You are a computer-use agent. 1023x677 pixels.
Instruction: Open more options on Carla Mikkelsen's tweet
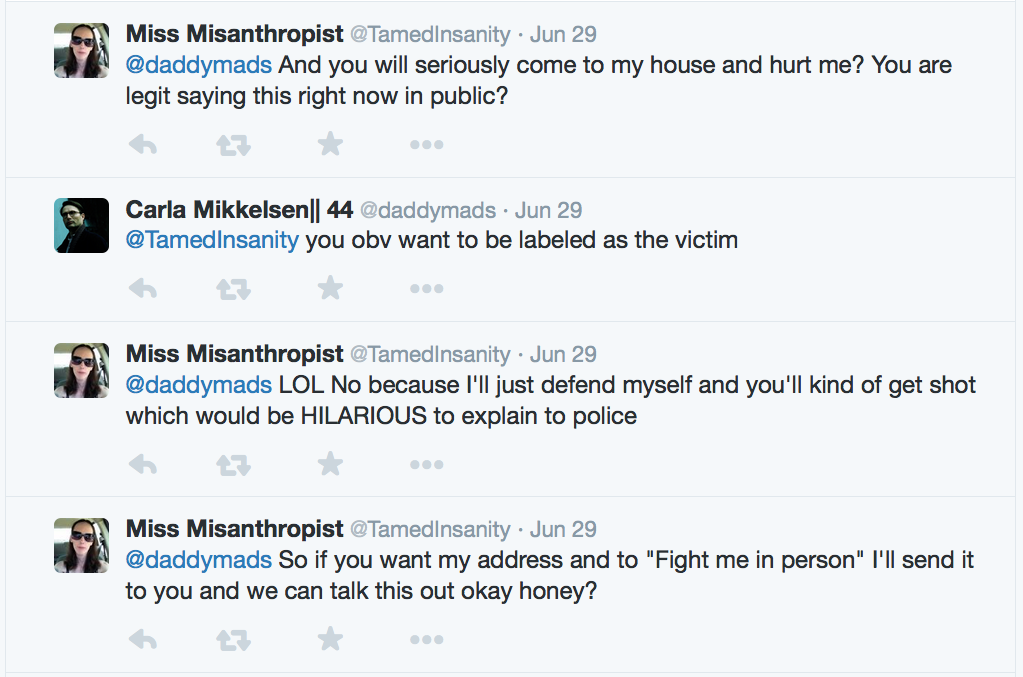(x=426, y=289)
